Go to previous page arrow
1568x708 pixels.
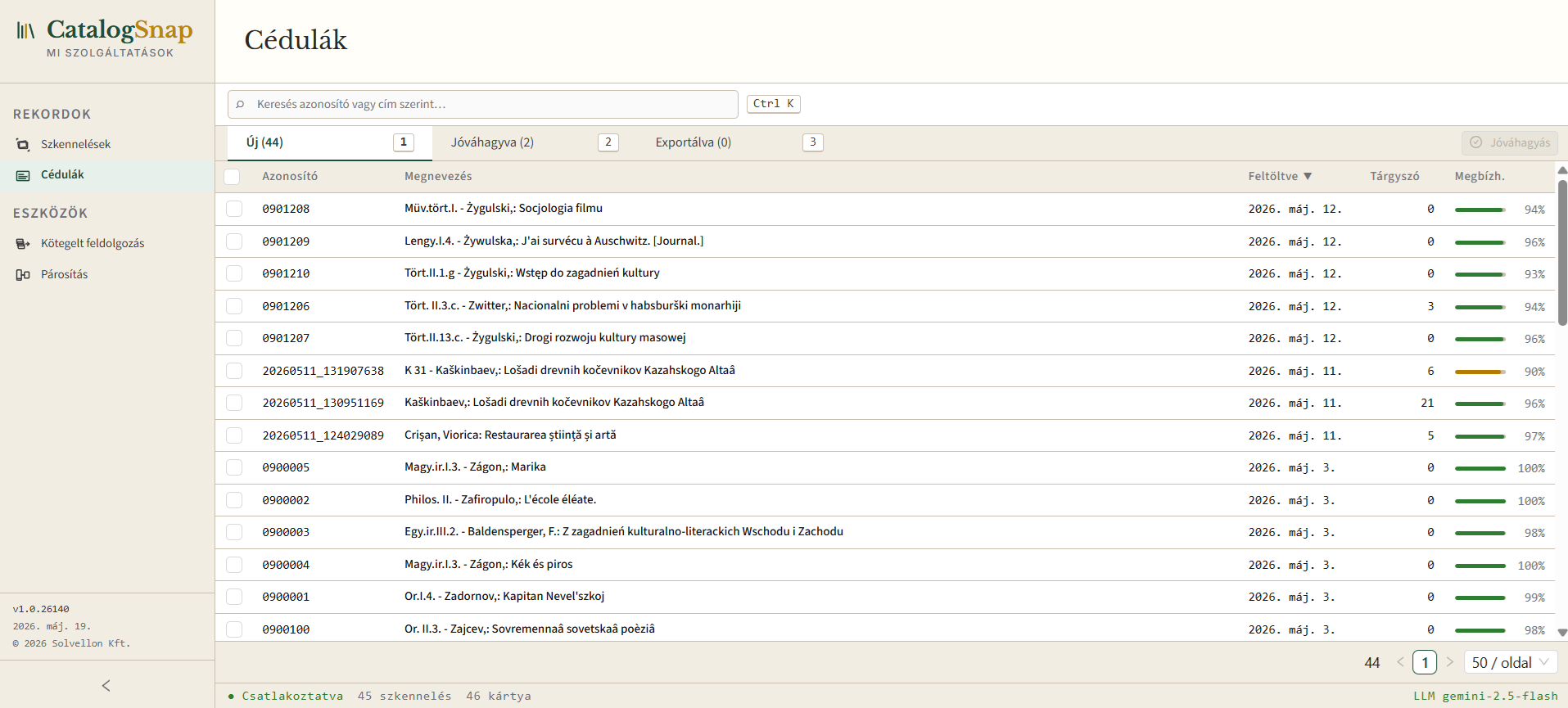(1400, 662)
